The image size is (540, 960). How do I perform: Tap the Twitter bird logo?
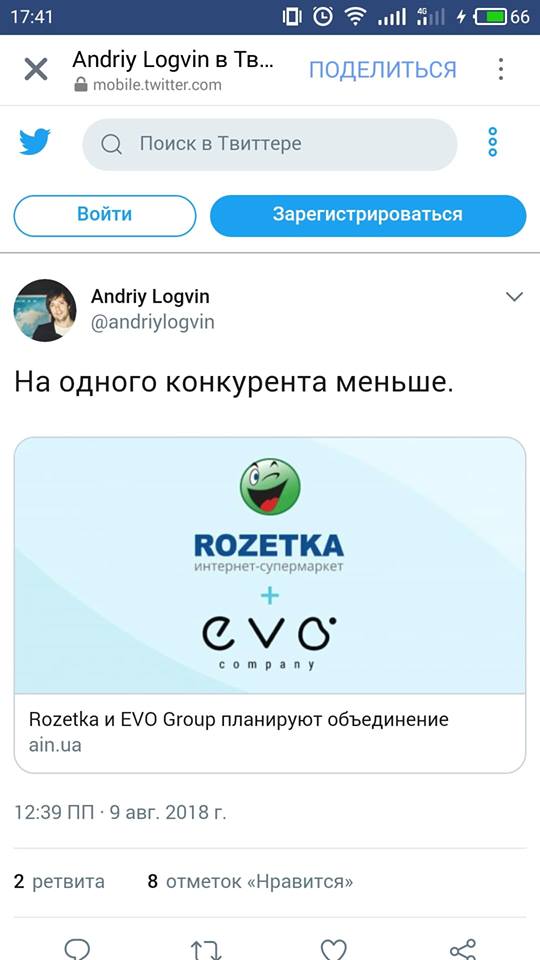35,143
